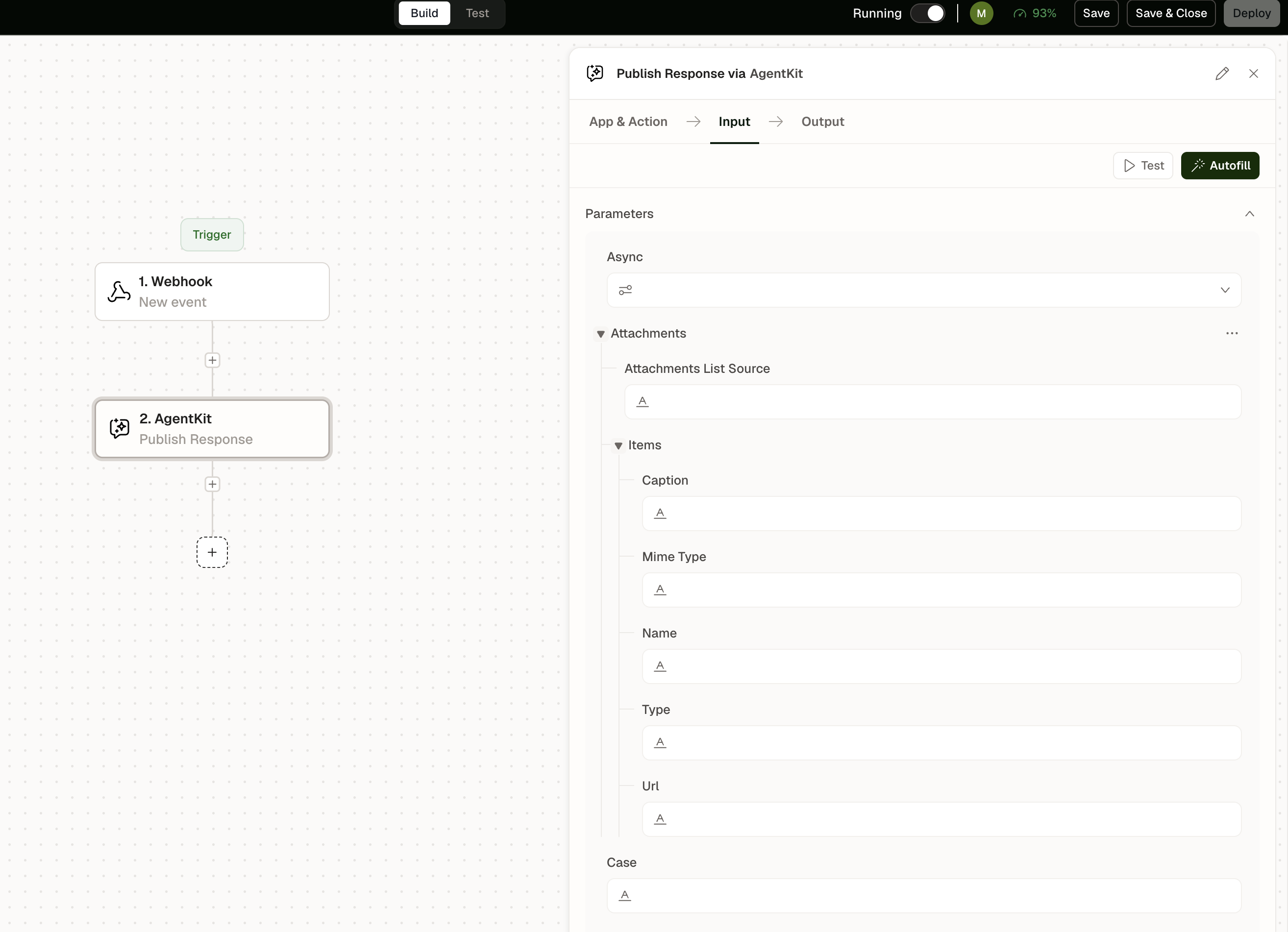Click the dashed add-step box at flow end
The image size is (1288, 932).
[x=212, y=552]
